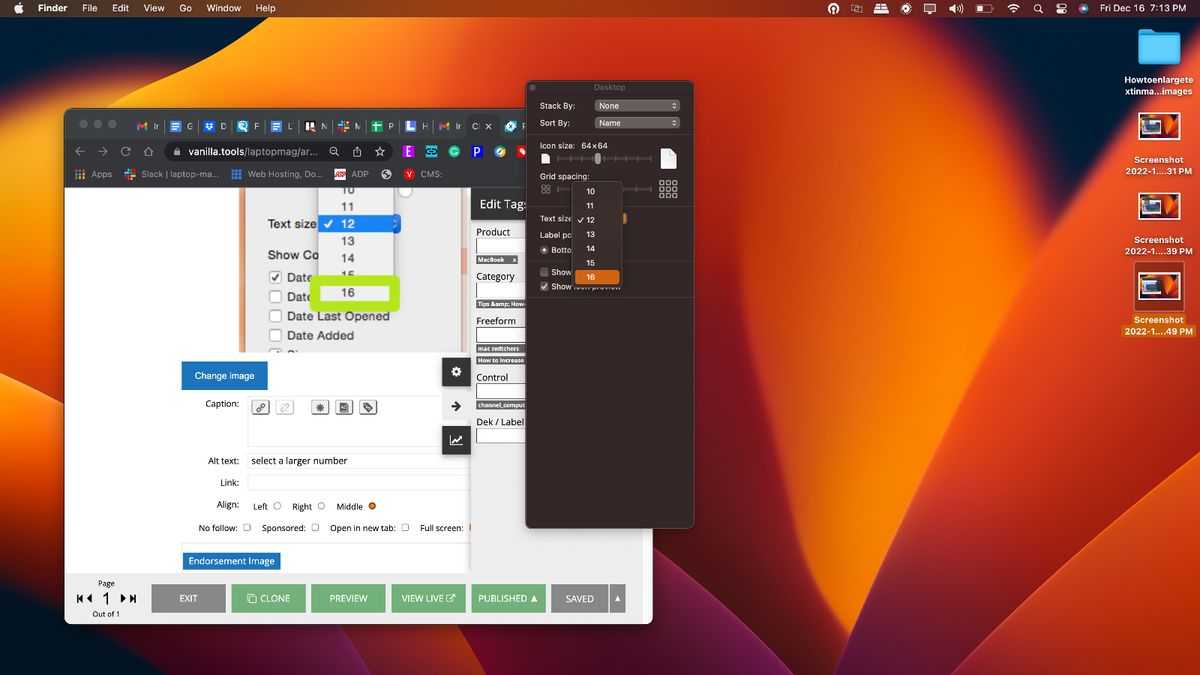Click the Change image button
Screen dimensions: 1200x675
pyautogui.click(x=224, y=375)
